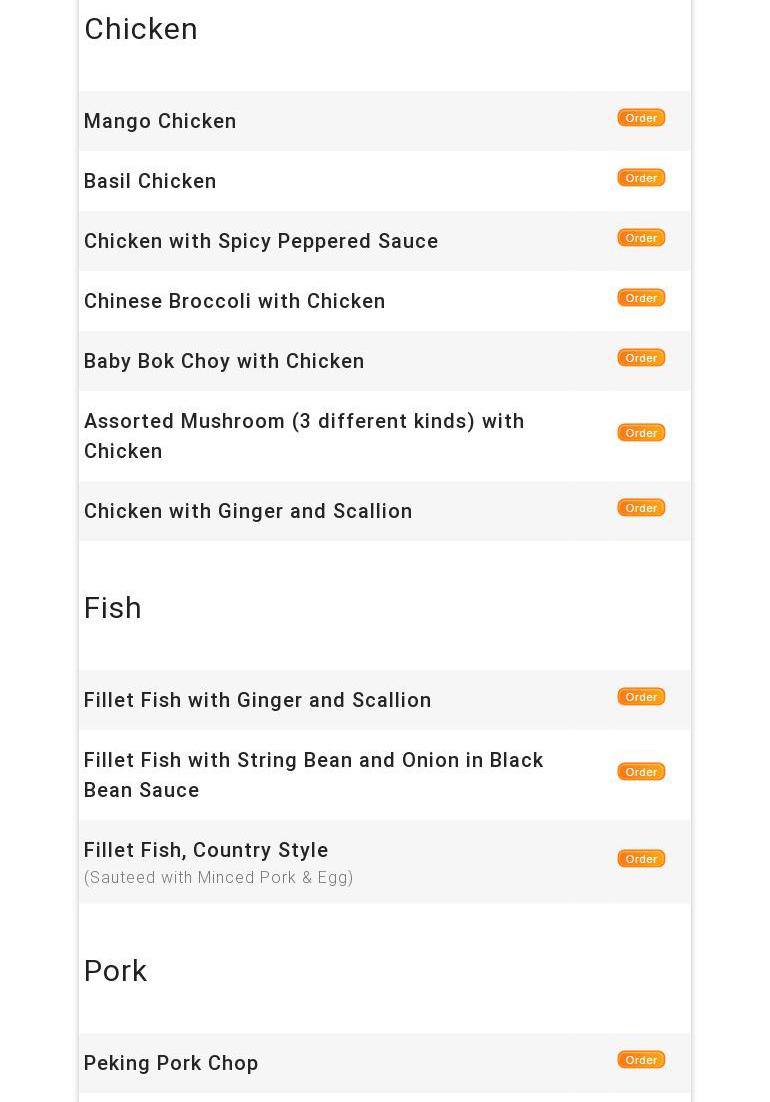Screen dimensions: 770x1102
Task: Open the Basil Chicken menu item title
Action: click(150, 181)
